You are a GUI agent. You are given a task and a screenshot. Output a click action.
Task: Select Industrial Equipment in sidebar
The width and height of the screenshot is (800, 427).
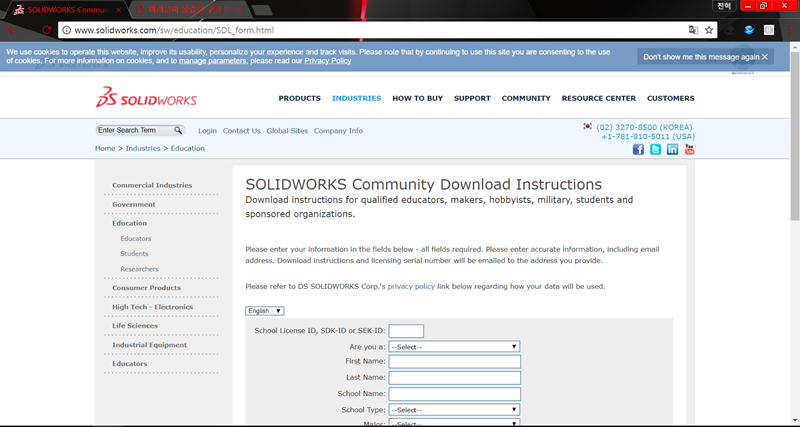pos(149,345)
